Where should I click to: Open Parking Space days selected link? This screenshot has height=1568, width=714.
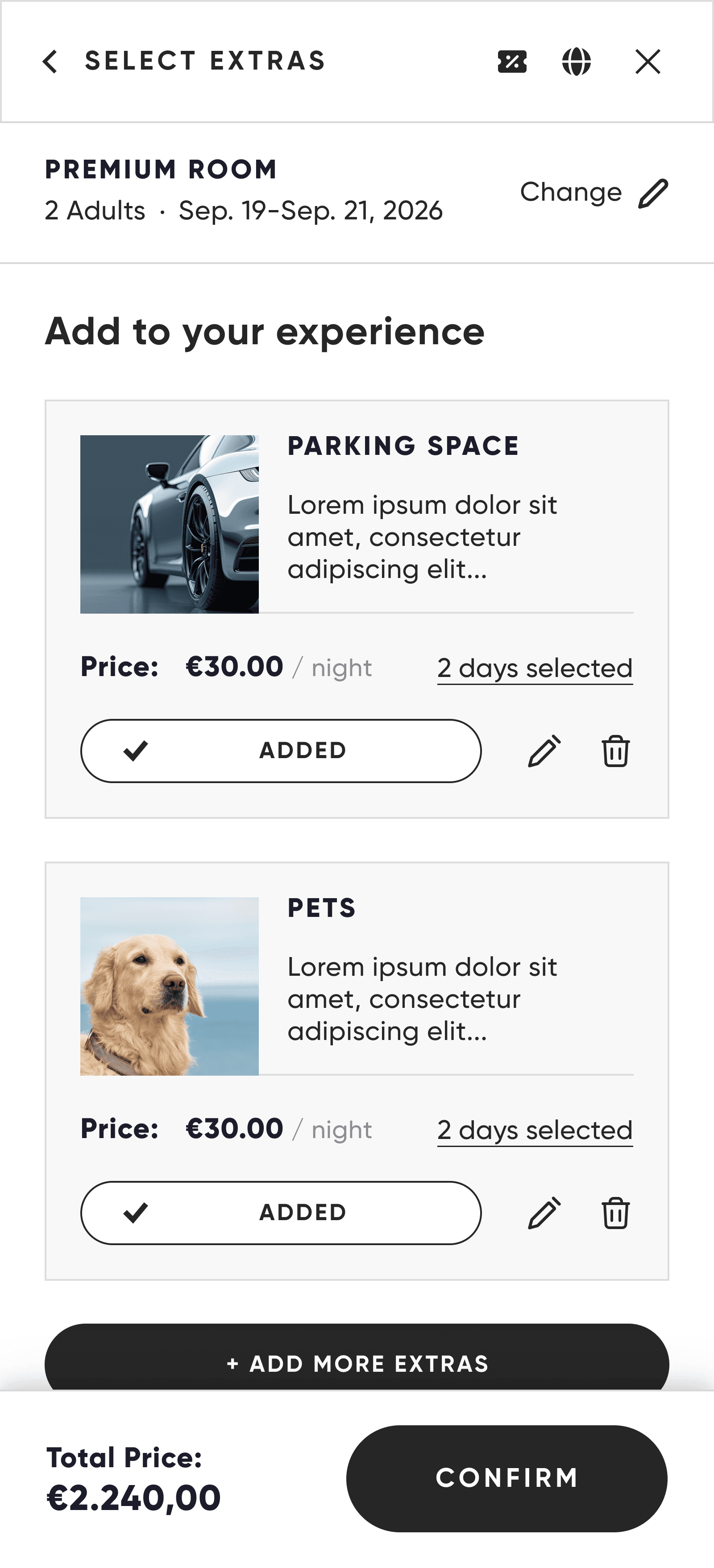[x=535, y=668]
